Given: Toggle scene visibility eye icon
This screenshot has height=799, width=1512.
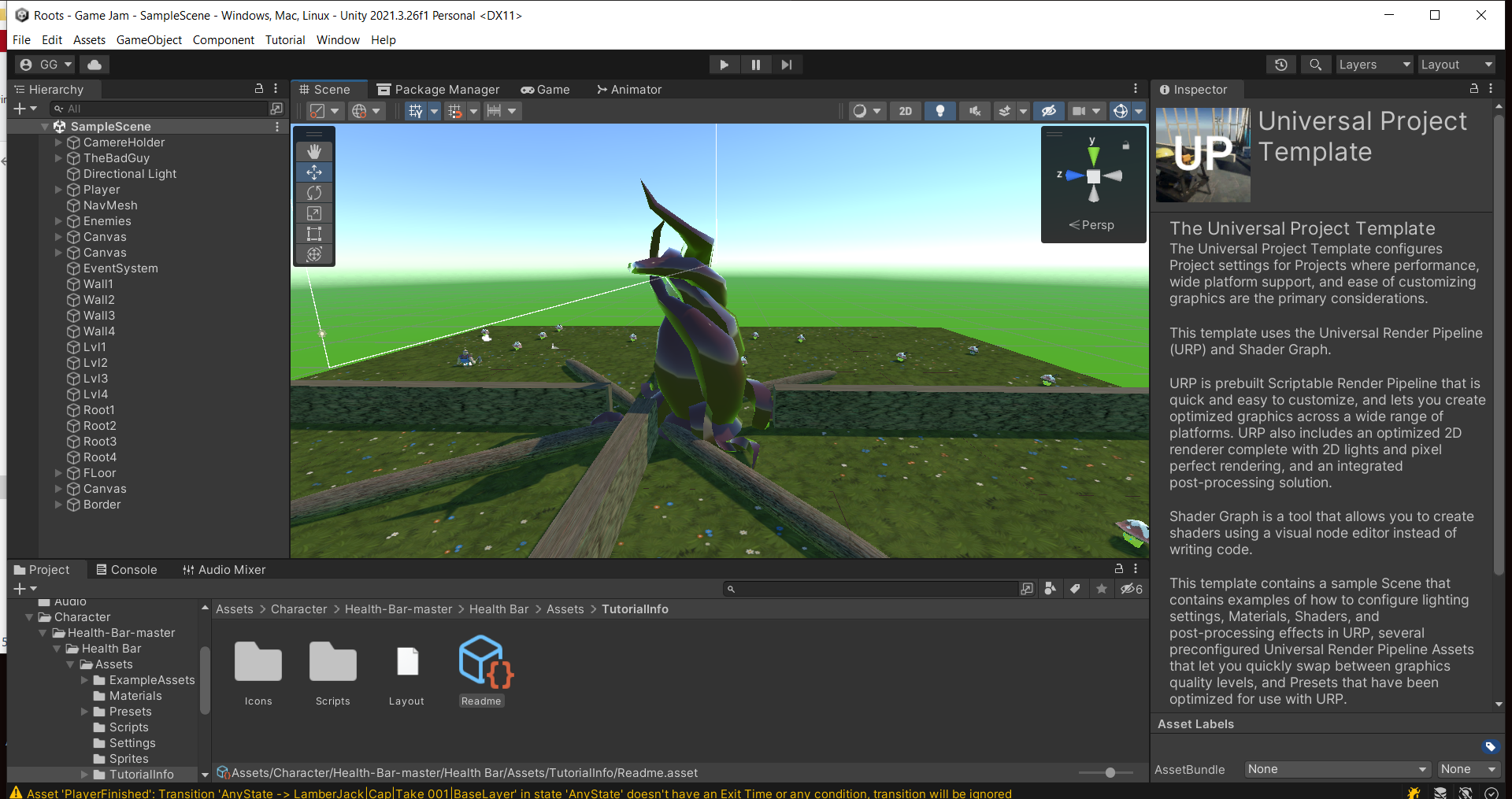Looking at the screenshot, I should pos(1048,111).
